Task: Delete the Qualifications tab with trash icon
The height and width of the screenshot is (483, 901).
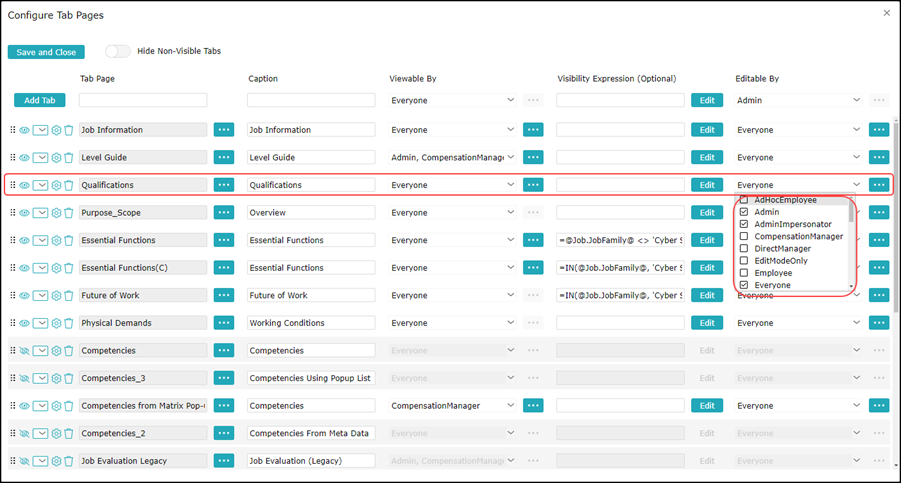Action: coord(69,185)
